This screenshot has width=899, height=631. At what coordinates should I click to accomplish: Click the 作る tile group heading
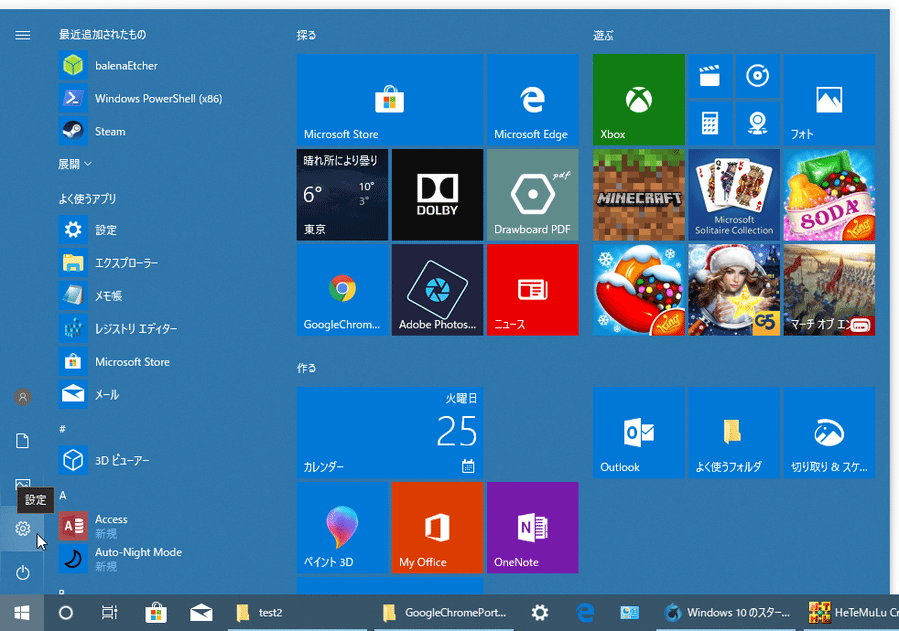tap(306, 368)
